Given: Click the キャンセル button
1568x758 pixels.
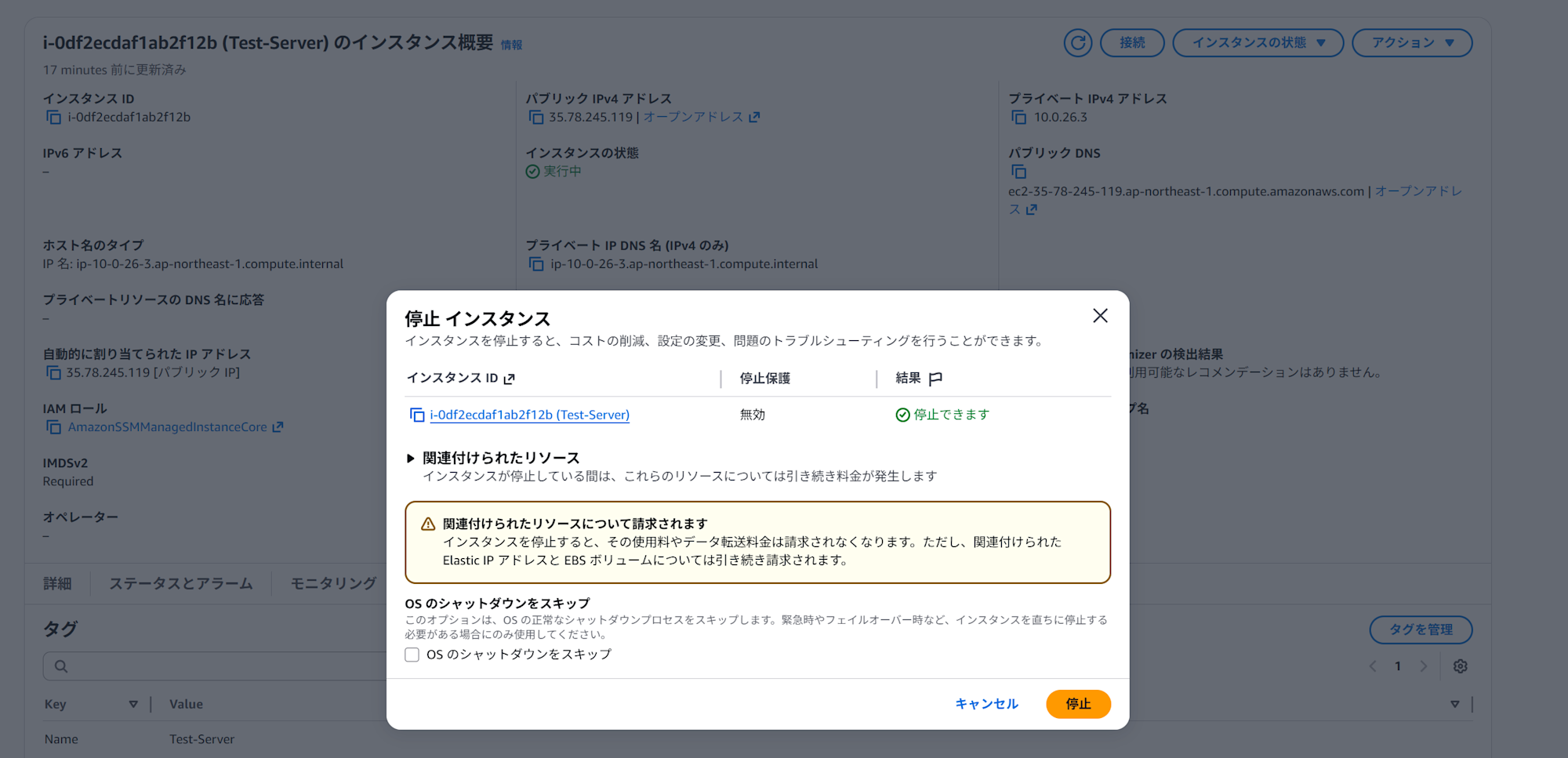Looking at the screenshot, I should [986, 704].
